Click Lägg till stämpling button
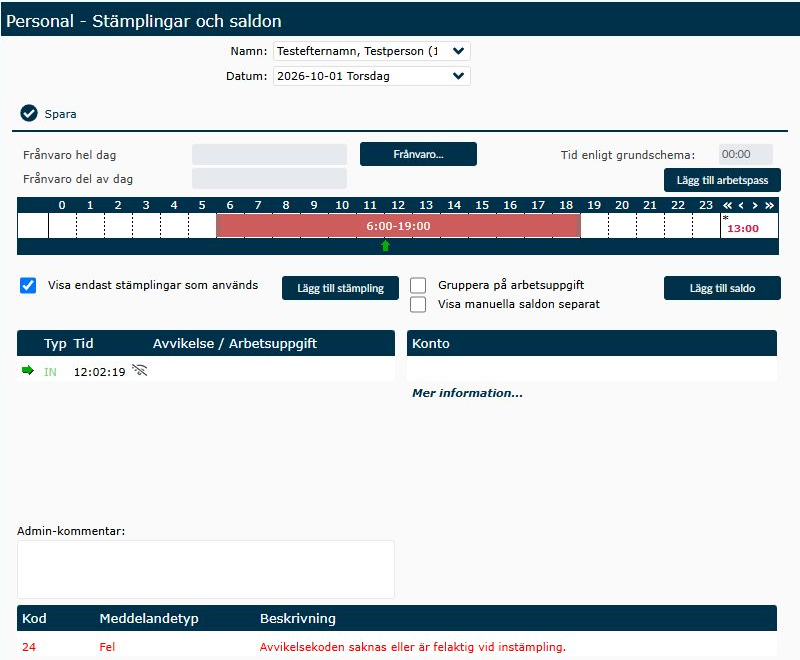800x660 pixels. coord(340,288)
